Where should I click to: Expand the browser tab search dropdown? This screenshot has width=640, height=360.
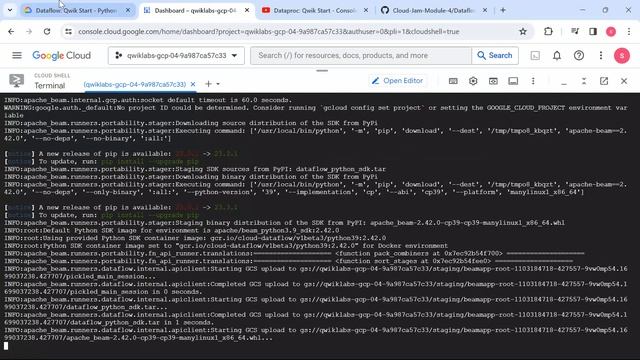[x=10, y=10]
